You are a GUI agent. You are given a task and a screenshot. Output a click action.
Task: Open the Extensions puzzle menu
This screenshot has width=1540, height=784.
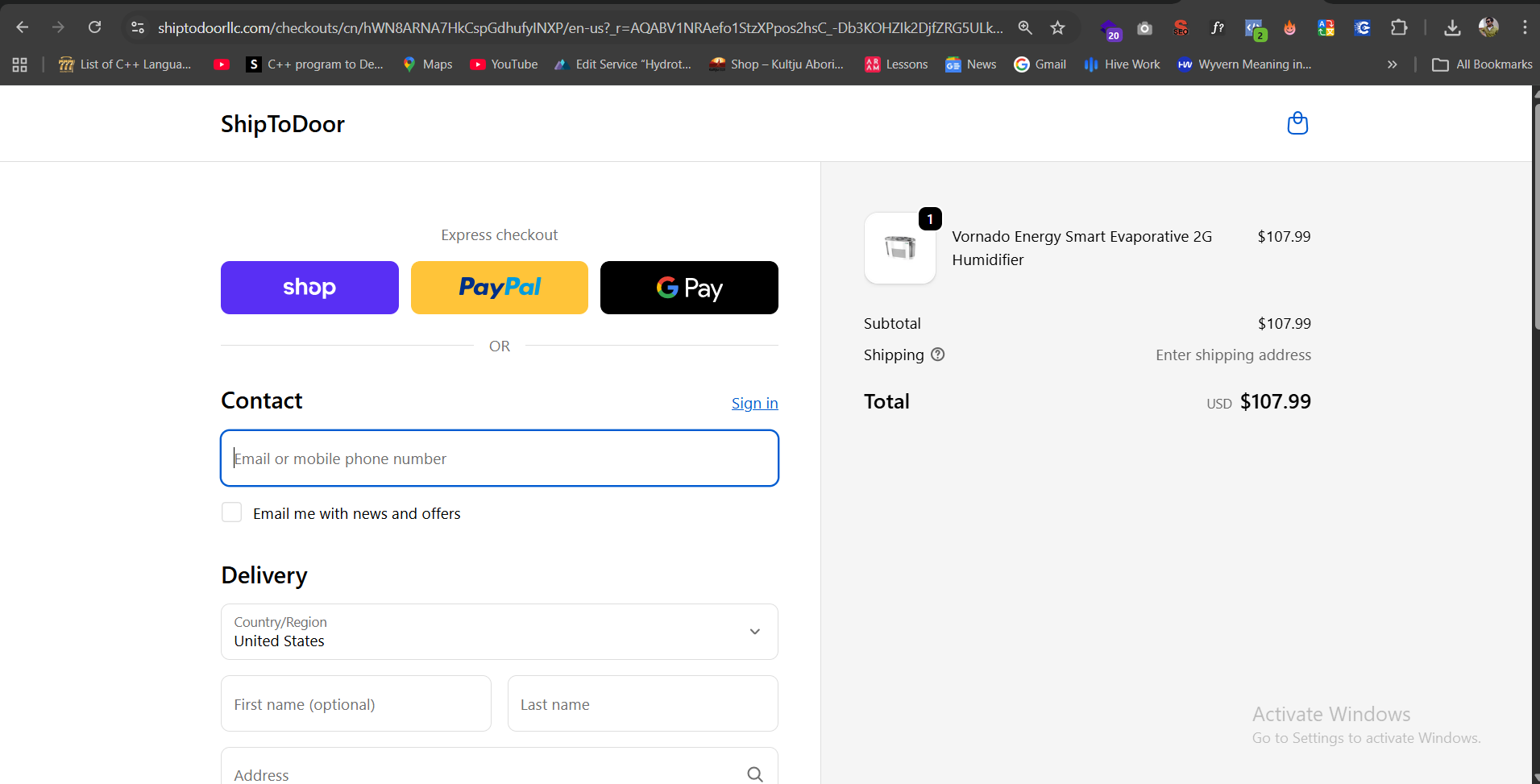(1400, 27)
